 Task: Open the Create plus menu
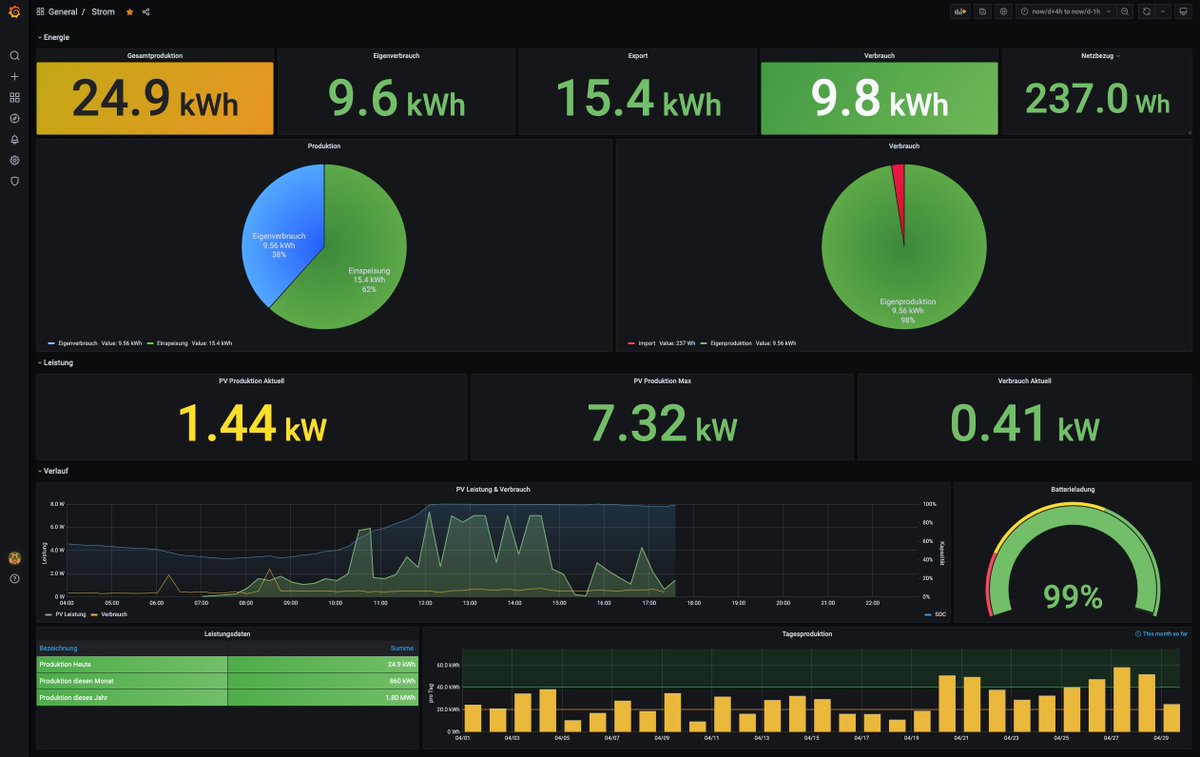pos(14,77)
